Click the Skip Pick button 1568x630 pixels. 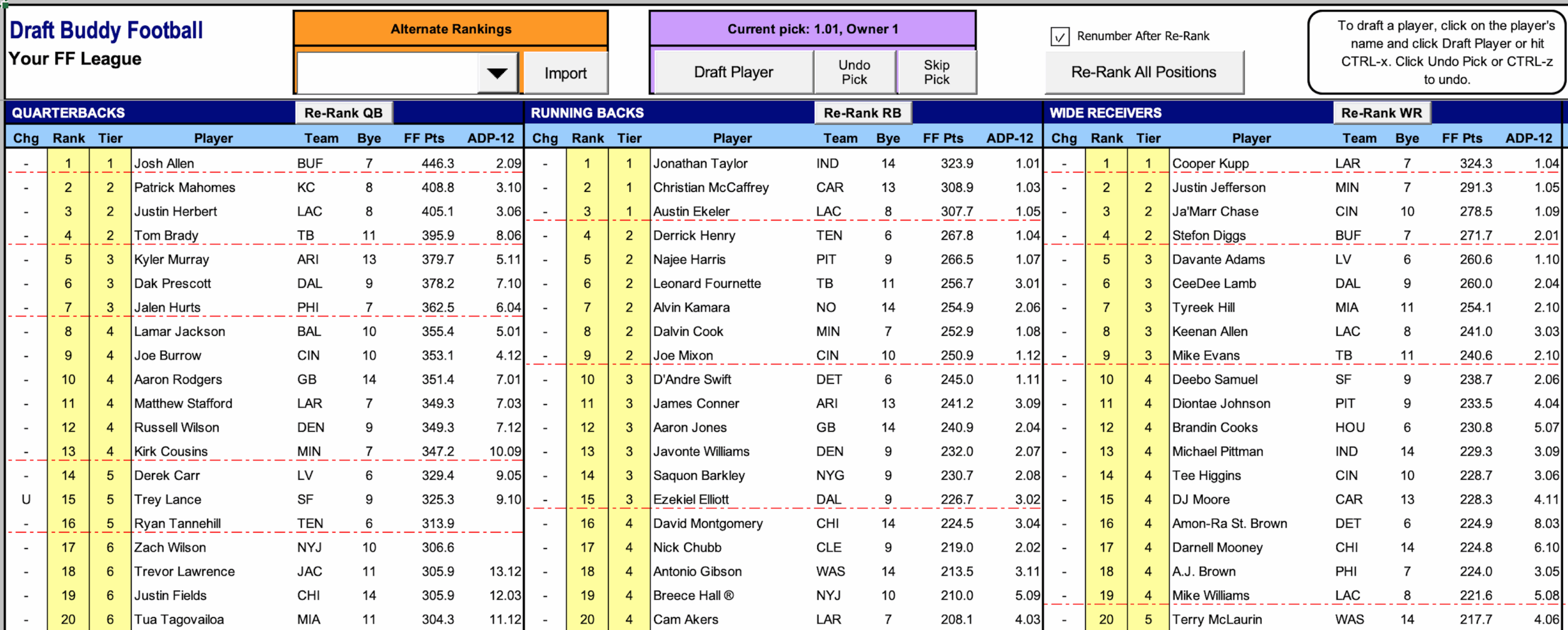937,71
